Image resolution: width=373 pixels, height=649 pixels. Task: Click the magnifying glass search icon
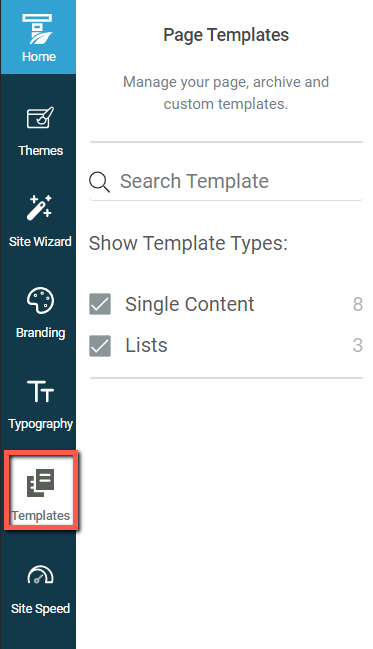click(99, 182)
